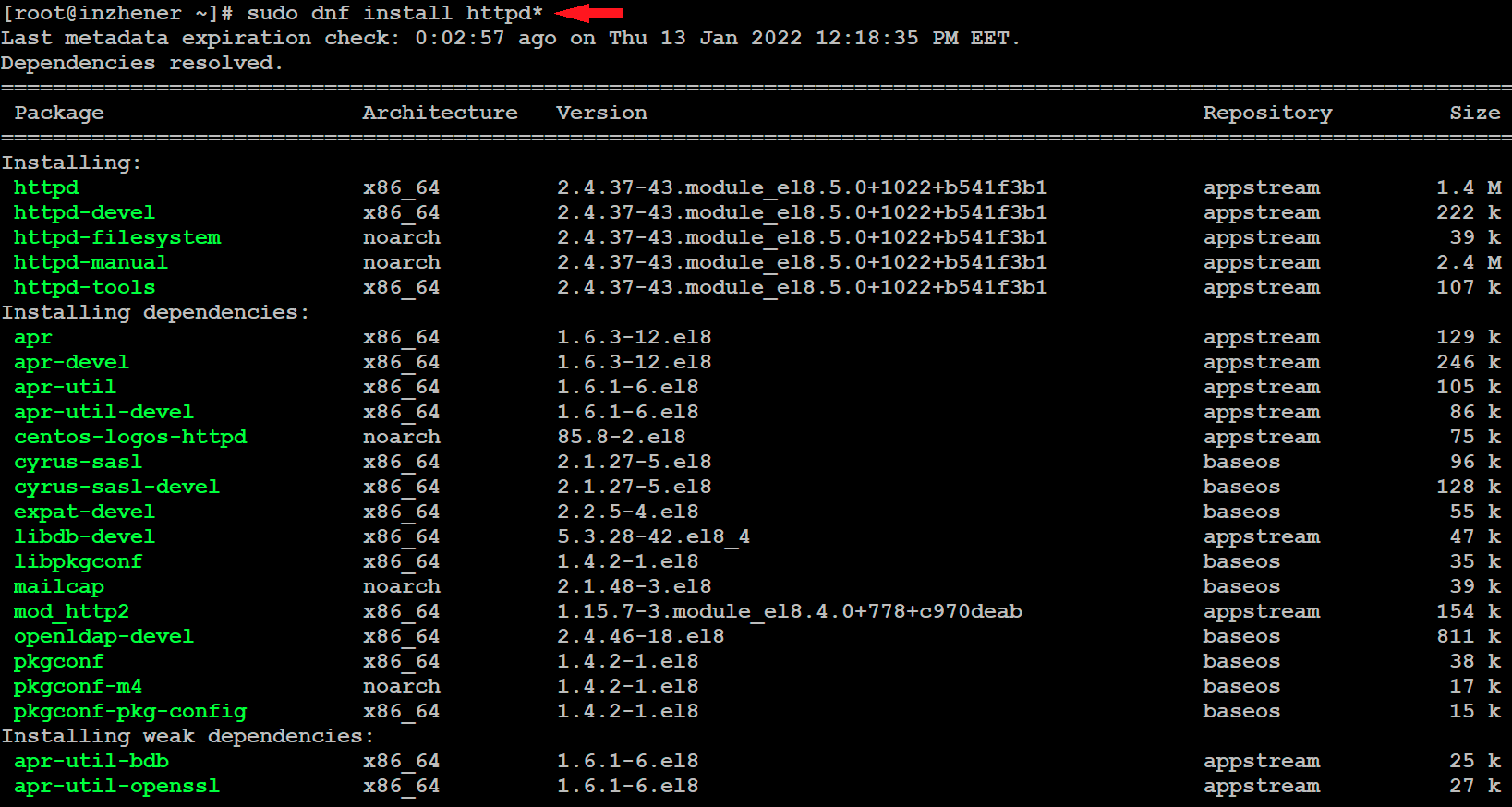Click the 'sudo dnf install httpd*' command text
This screenshot has height=807, width=1512.
click(x=394, y=13)
